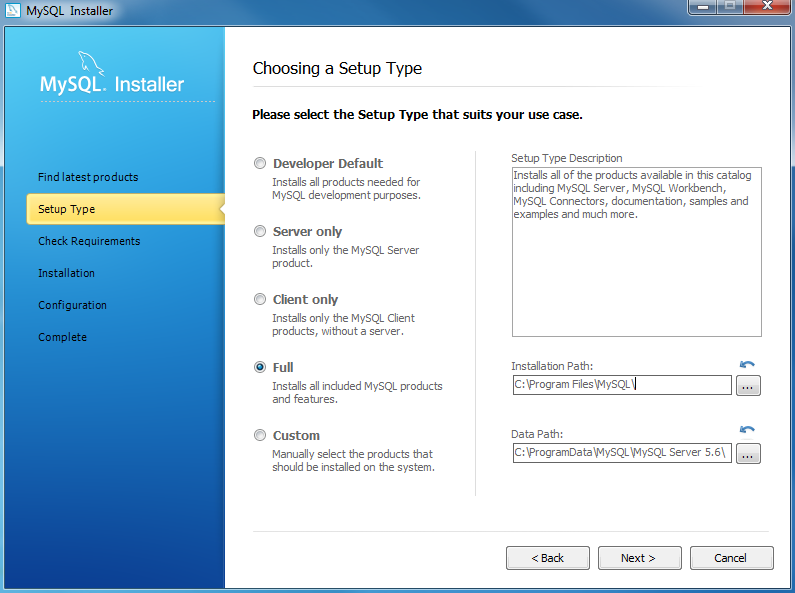The width and height of the screenshot is (795, 593).
Task: Minimize the MySQL Installer window
Action: (703, 7)
